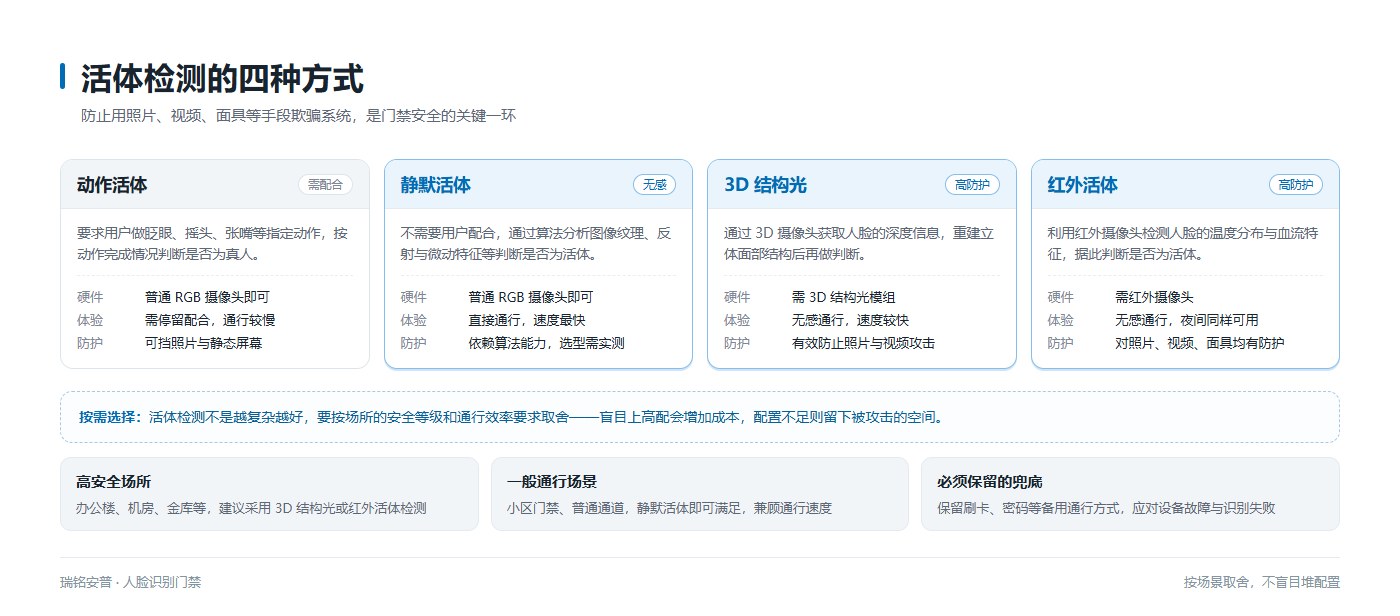Click 可挡照片与静态屏幕
This screenshot has width=1400, height=616.
point(204,343)
